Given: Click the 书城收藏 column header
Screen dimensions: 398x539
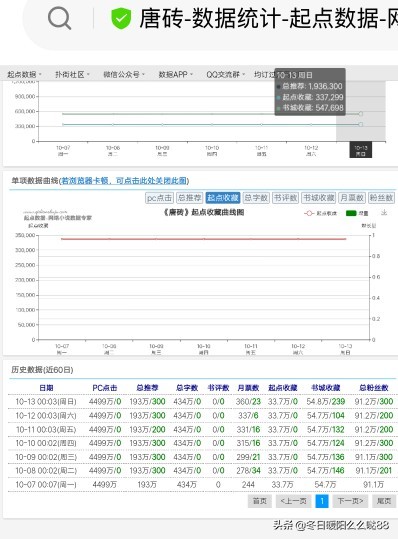Looking at the screenshot, I should (x=325, y=388).
